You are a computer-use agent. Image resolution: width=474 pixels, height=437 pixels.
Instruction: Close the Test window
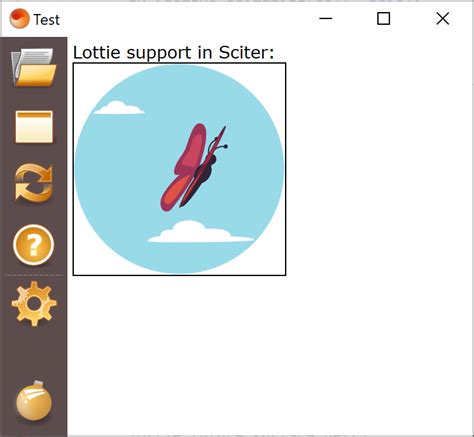click(x=443, y=18)
